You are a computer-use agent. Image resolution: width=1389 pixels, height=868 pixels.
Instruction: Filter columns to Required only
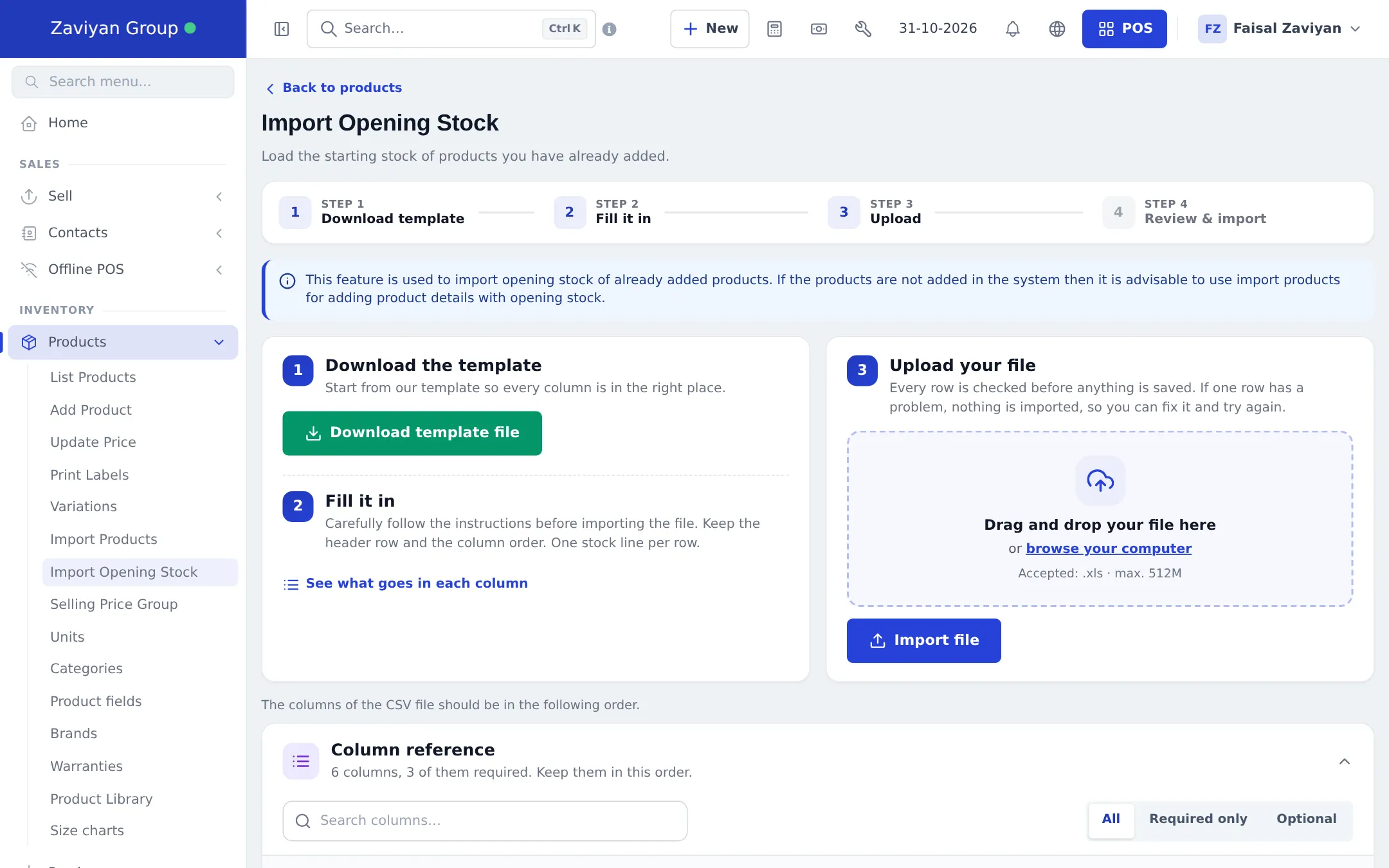[x=1198, y=819]
